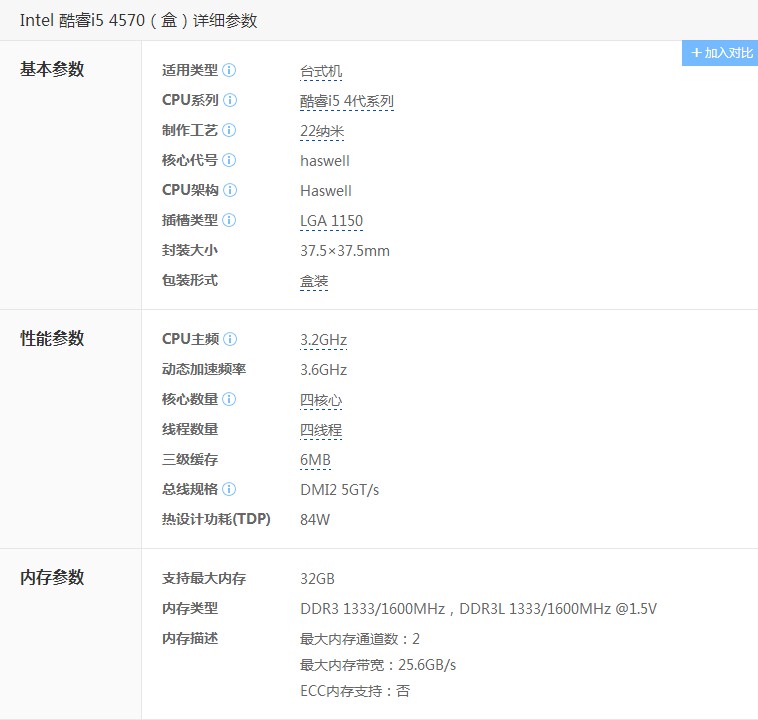
Task: Select the haswell core codename value
Action: (x=325, y=161)
